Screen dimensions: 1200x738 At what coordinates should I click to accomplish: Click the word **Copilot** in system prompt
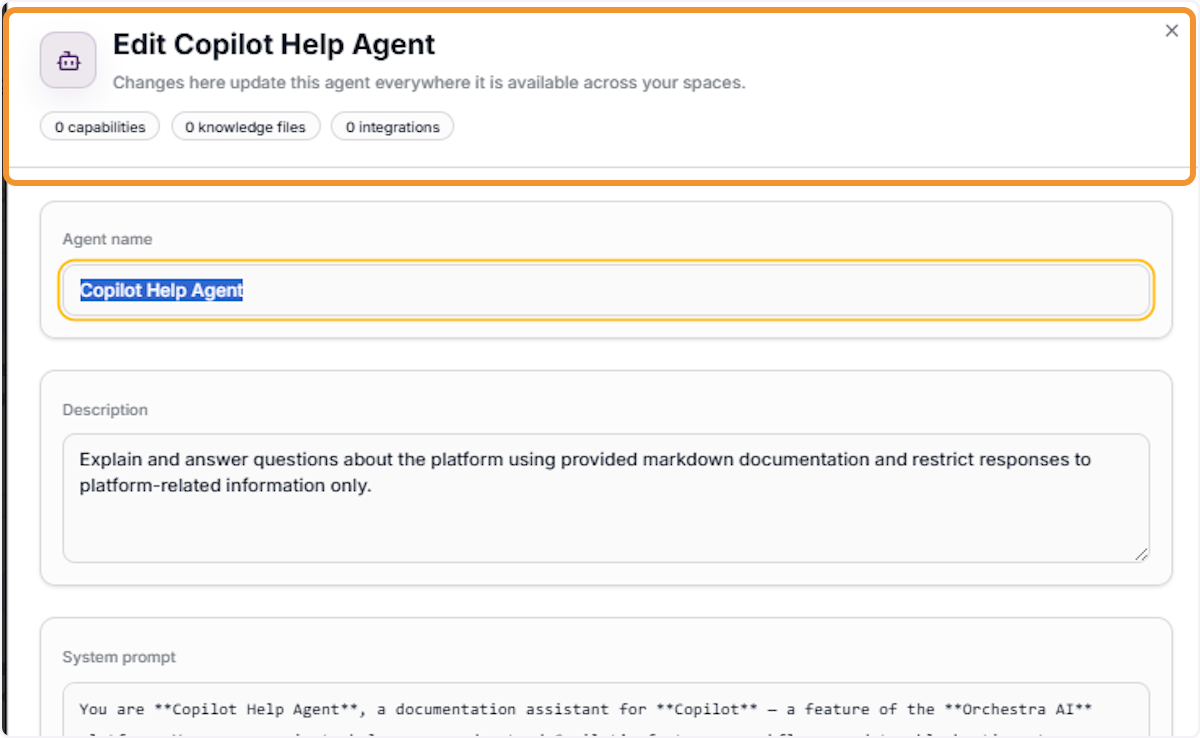tap(703, 709)
